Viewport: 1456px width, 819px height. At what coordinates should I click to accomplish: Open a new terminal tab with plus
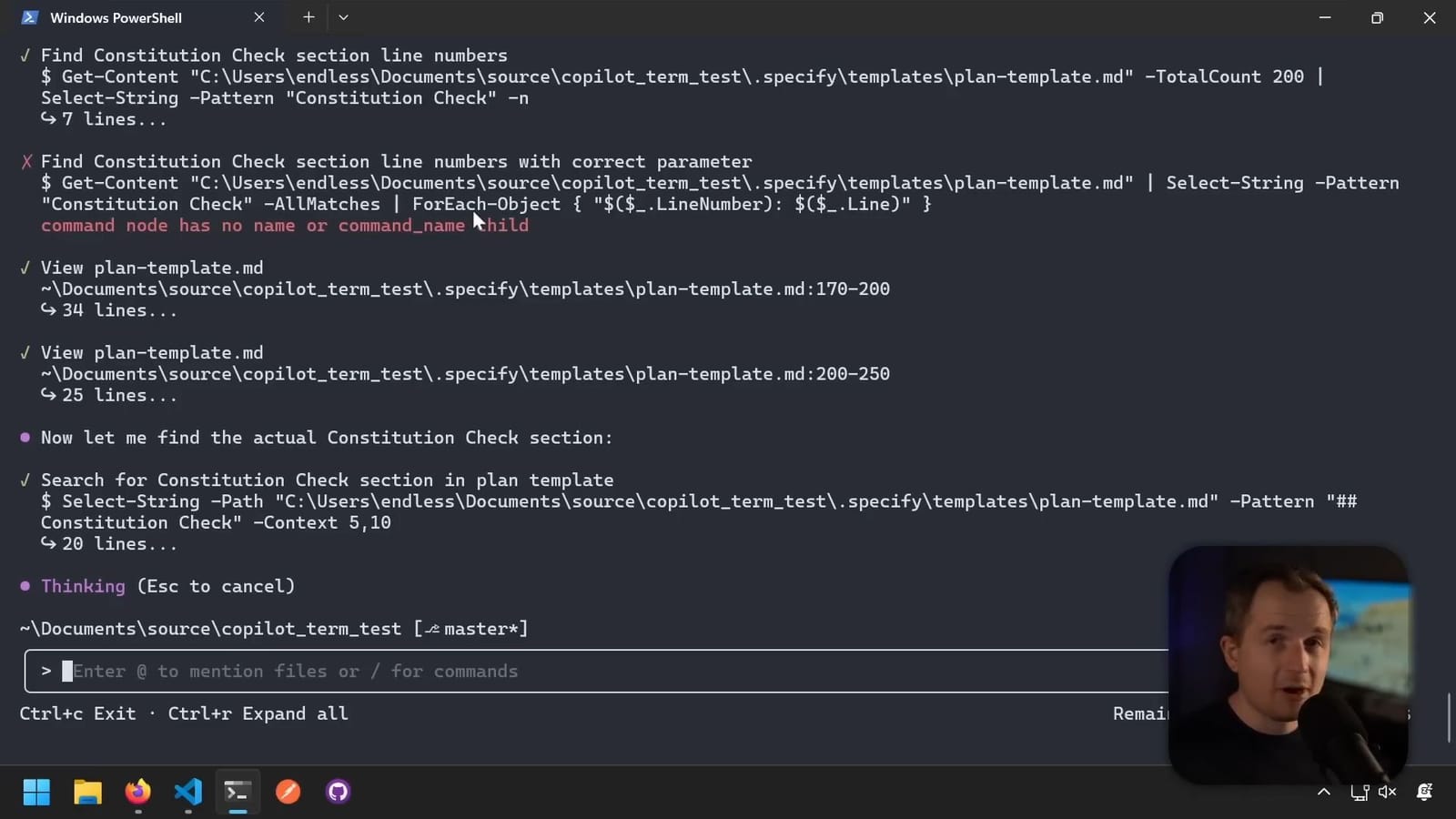308,17
